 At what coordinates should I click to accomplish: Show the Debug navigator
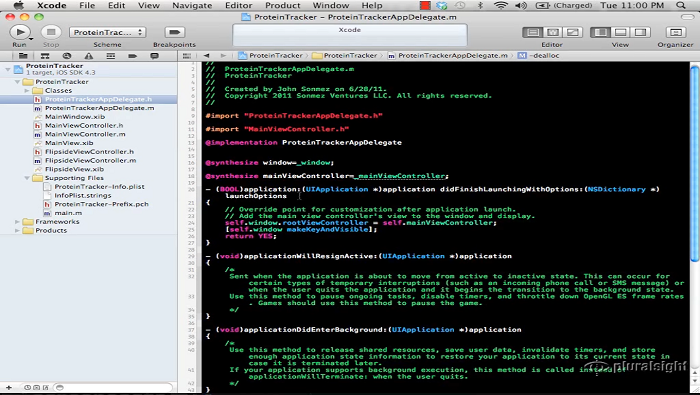(111, 56)
